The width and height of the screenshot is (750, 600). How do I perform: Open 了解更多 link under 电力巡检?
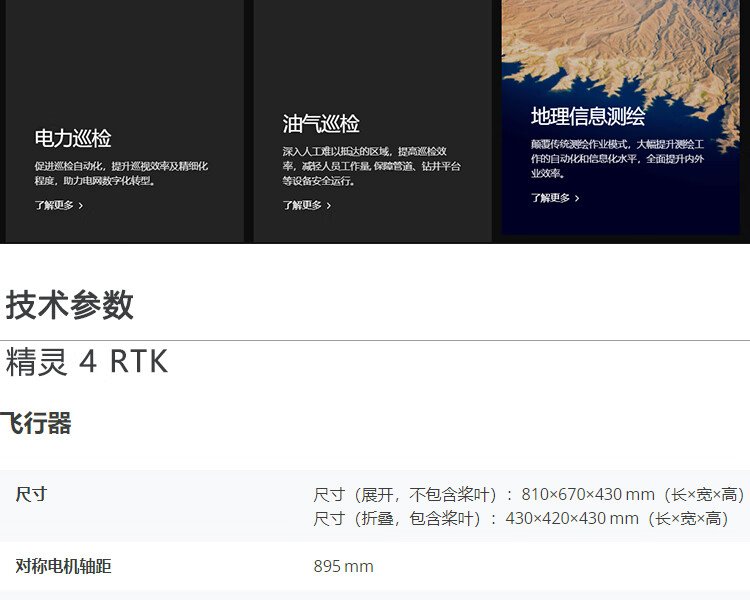53,206
